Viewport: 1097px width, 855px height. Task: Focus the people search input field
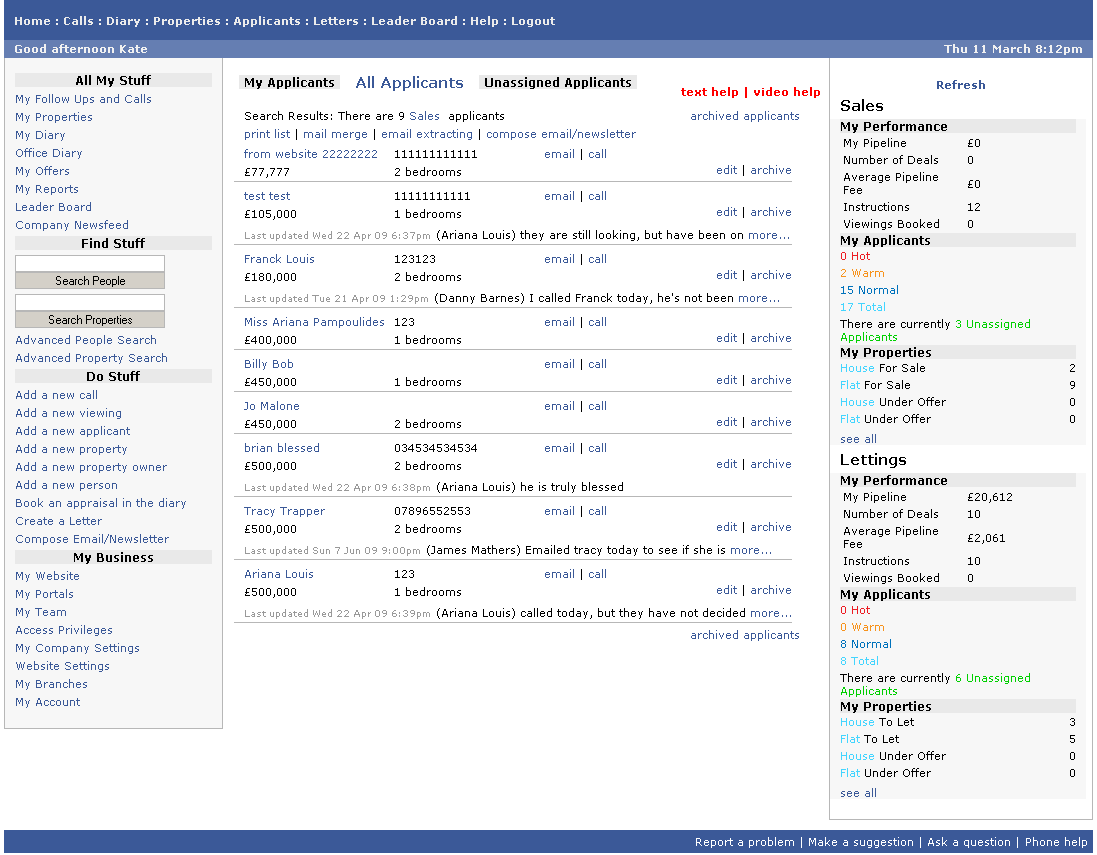coord(90,263)
